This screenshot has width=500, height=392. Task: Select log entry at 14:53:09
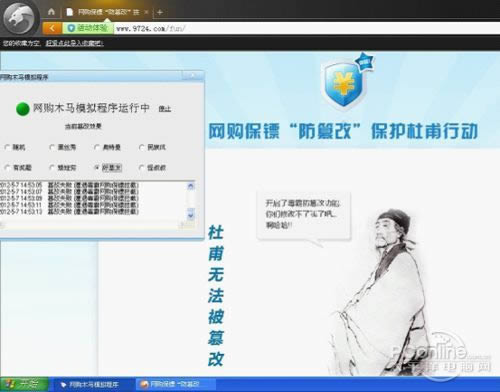point(69,198)
